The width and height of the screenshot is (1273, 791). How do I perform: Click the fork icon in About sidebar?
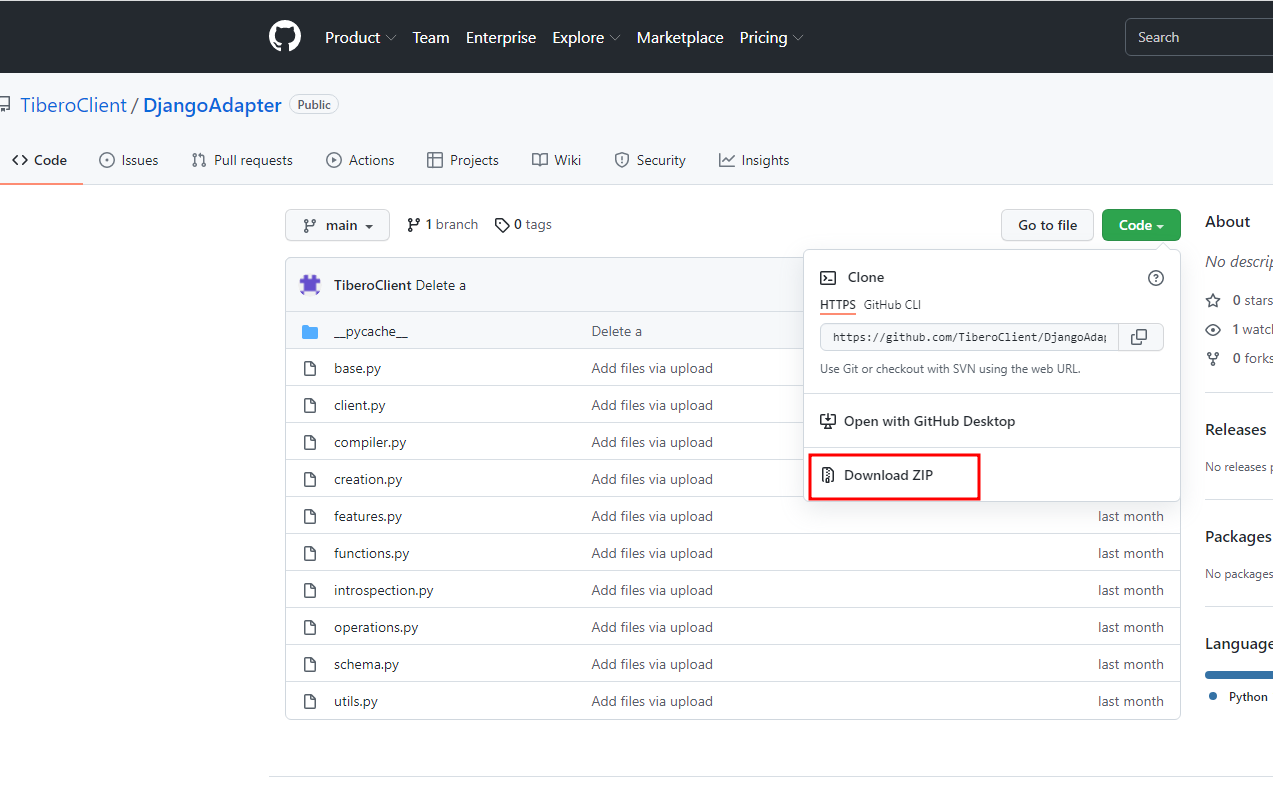click(x=1213, y=358)
